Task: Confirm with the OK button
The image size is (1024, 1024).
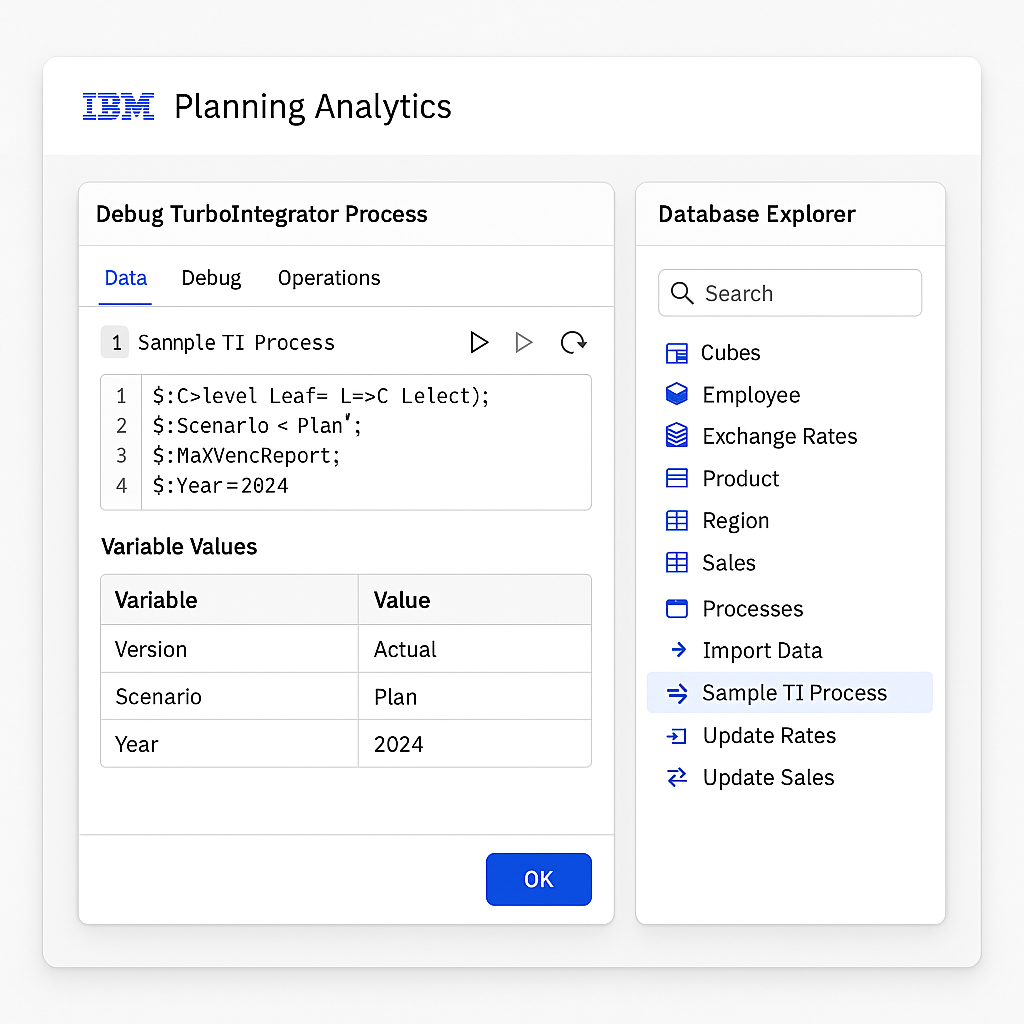Action: point(539,879)
